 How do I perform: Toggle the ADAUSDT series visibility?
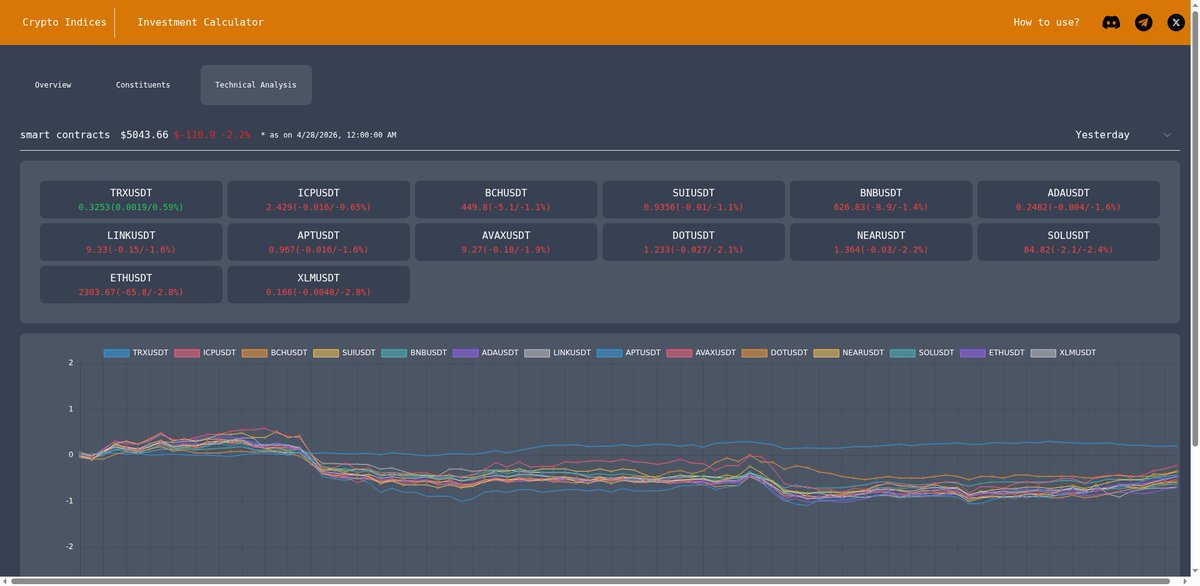click(464, 352)
